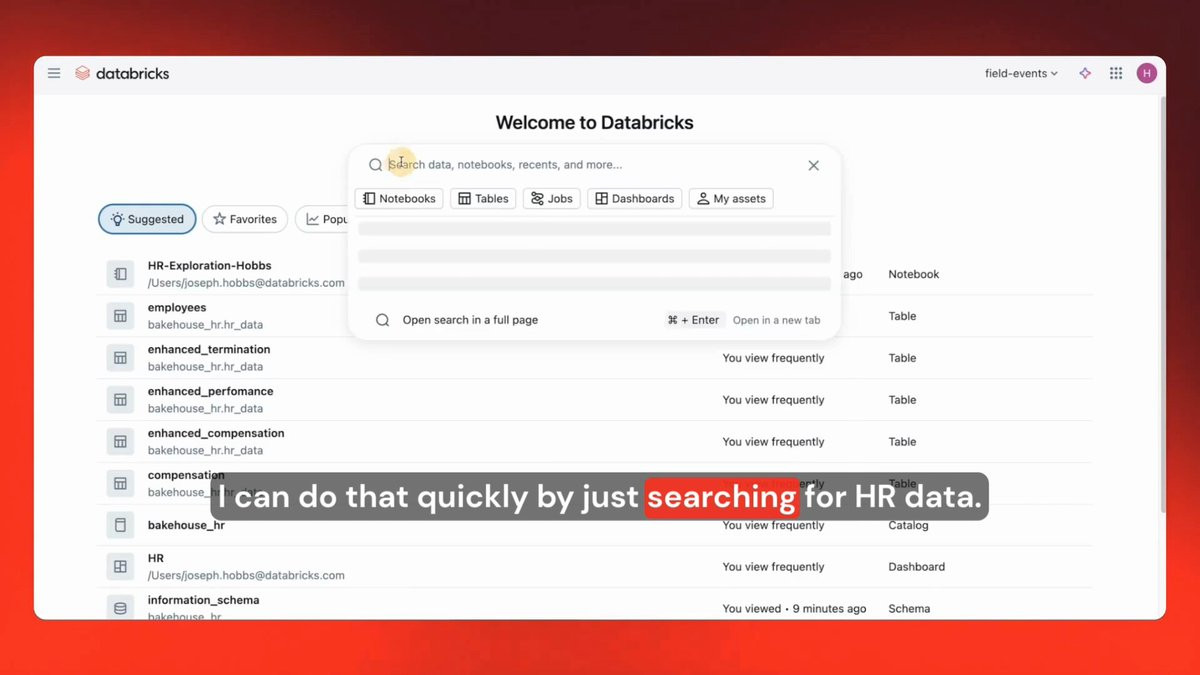Click table icon for enhanced_perfomance row
The width and height of the screenshot is (1200, 675).
point(120,400)
